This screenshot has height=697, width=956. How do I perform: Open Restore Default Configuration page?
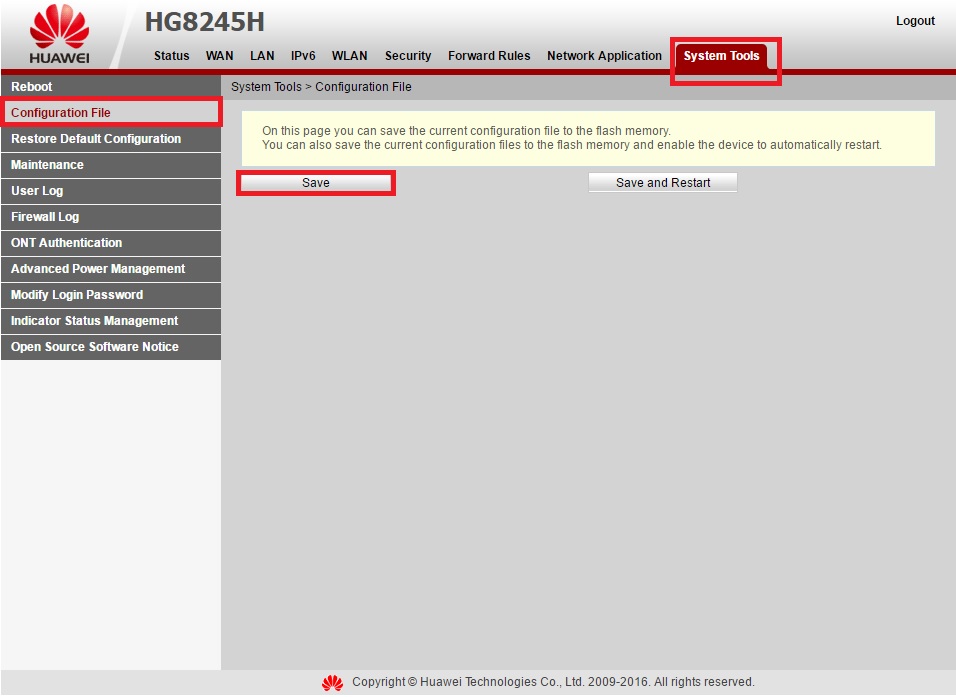111,139
